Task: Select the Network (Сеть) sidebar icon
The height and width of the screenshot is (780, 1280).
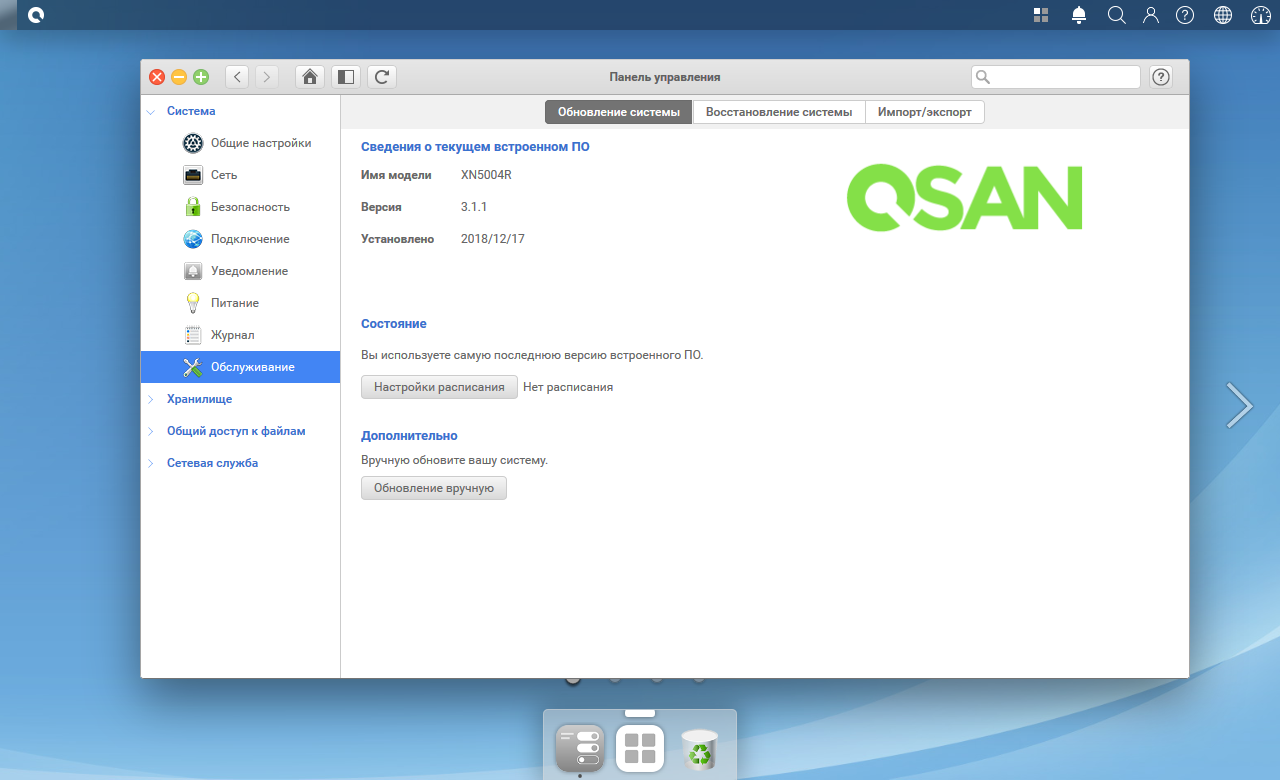Action: point(193,175)
